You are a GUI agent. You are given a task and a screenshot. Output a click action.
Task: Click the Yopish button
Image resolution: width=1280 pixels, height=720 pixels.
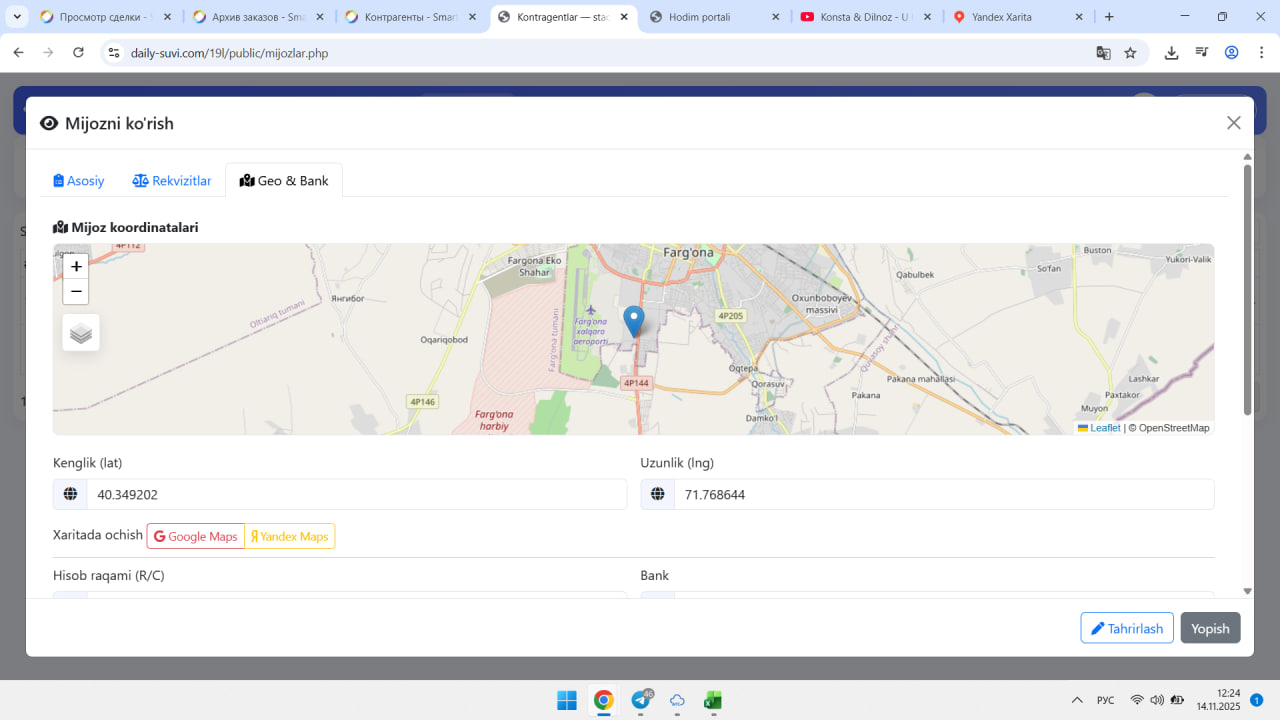pos(1210,628)
